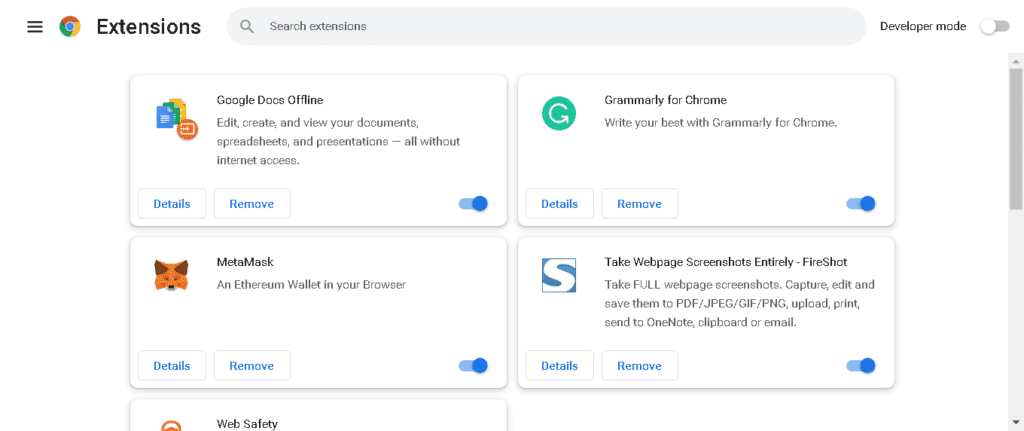Click the Developer mode label

tap(923, 26)
